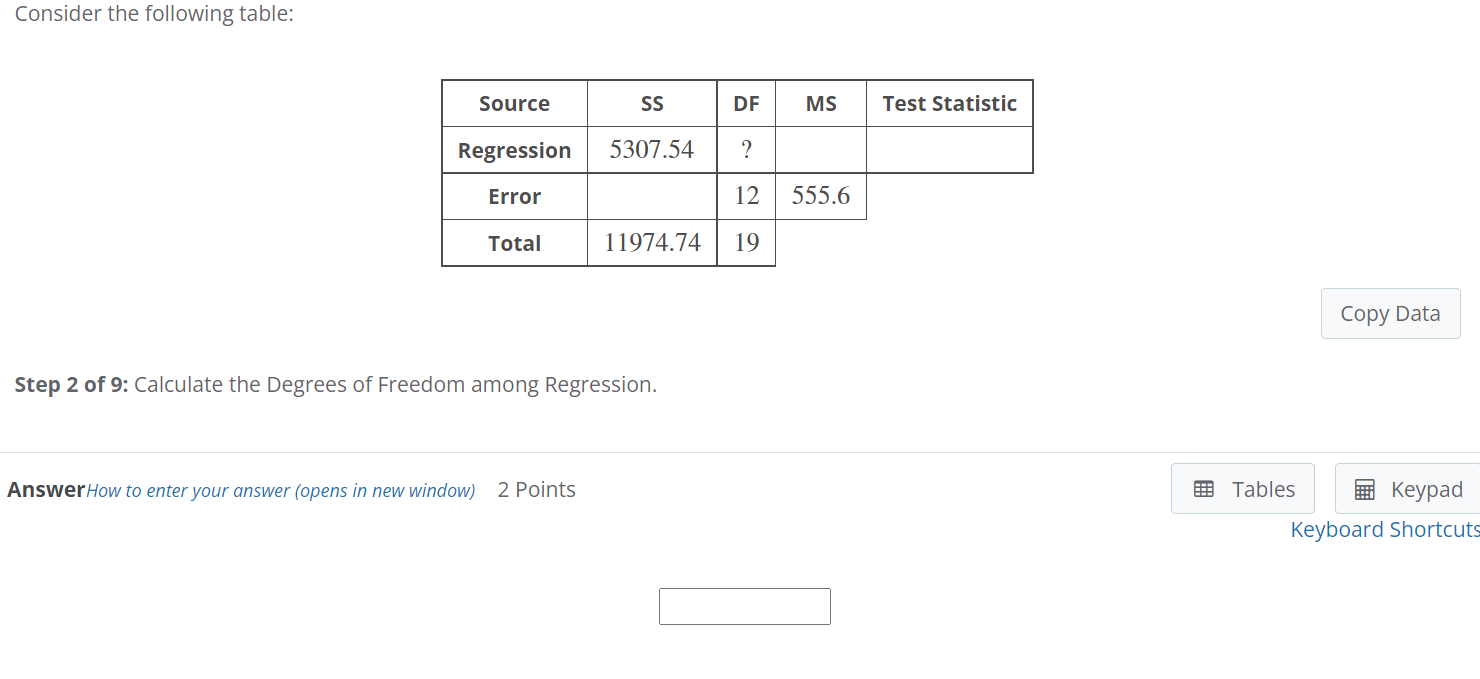Click the Total SS value 11974.74
Viewport: 1480px width, 679px height.
coord(652,243)
